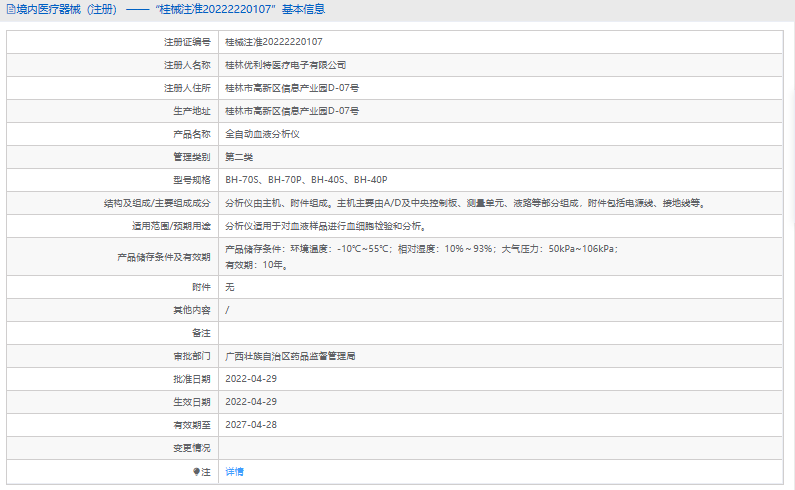Select the 生产地址 address value
Image resolution: width=795 pixels, height=490 pixels.
(x=292, y=111)
